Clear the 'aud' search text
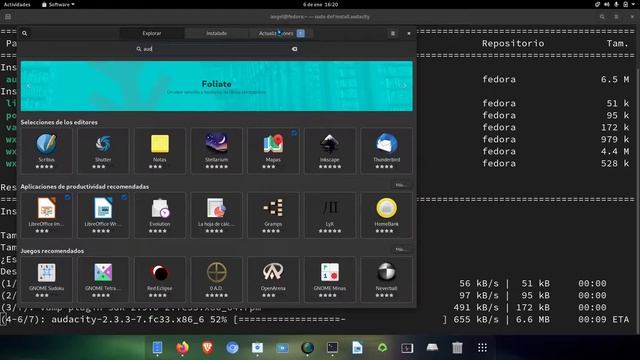The image size is (640, 360). pos(294,49)
